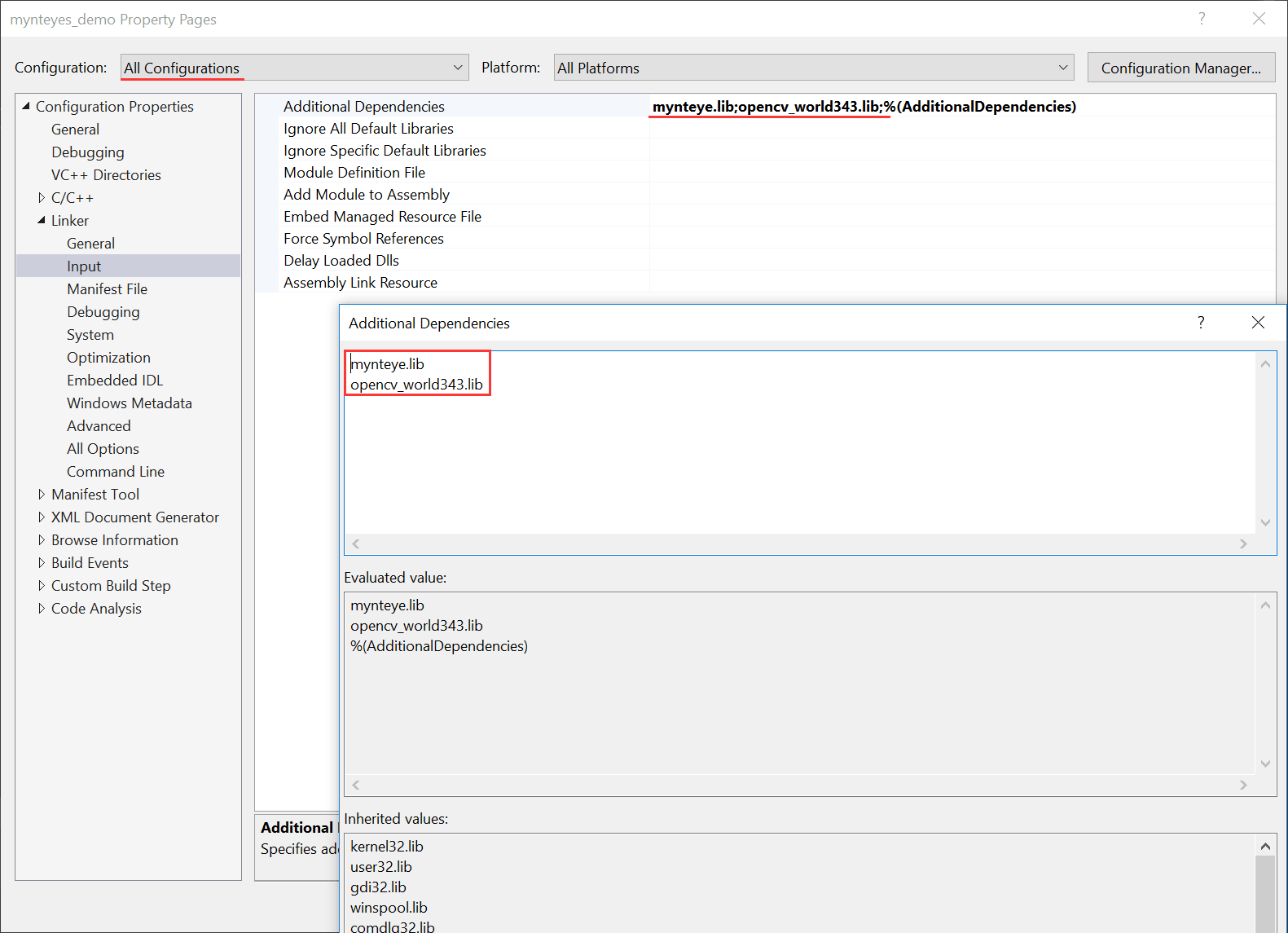Image resolution: width=1288 pixels, height=933 pixels.
Task: Select Module Definition File property
Action: pyautogui.click(x=354, y=173)
